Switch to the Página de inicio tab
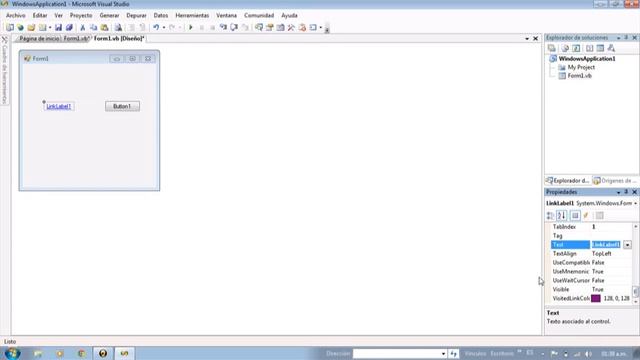 (x=39, y=38)
